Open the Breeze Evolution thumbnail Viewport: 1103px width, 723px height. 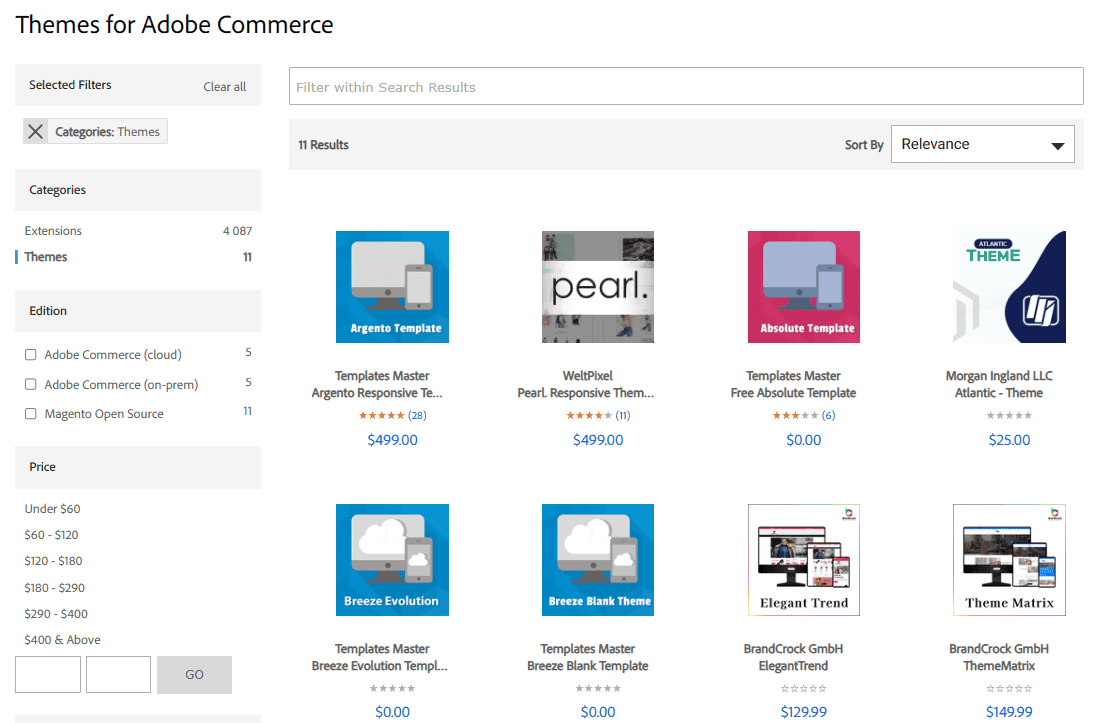point(392,560)
